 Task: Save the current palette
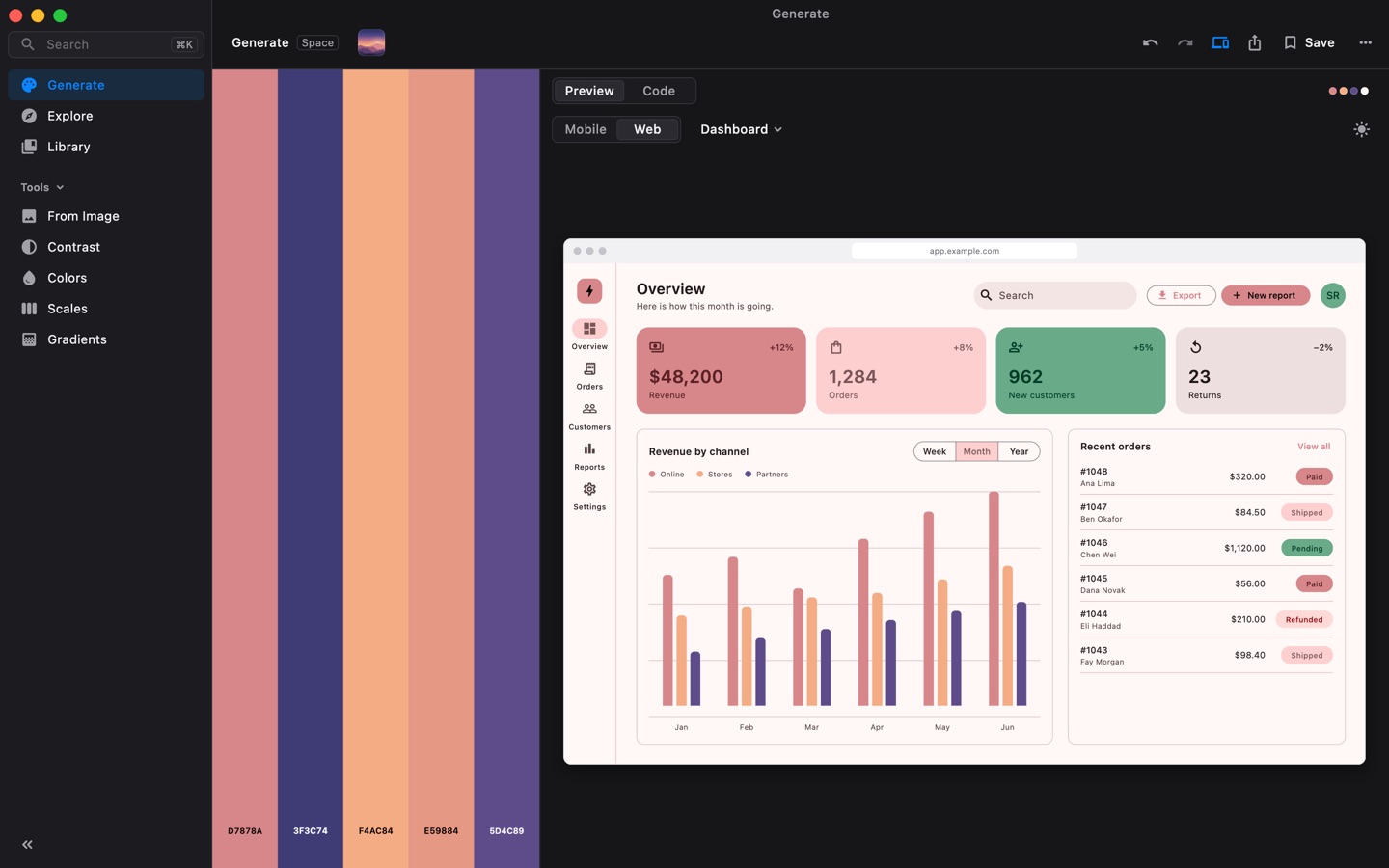click(x=1309, y=42)
